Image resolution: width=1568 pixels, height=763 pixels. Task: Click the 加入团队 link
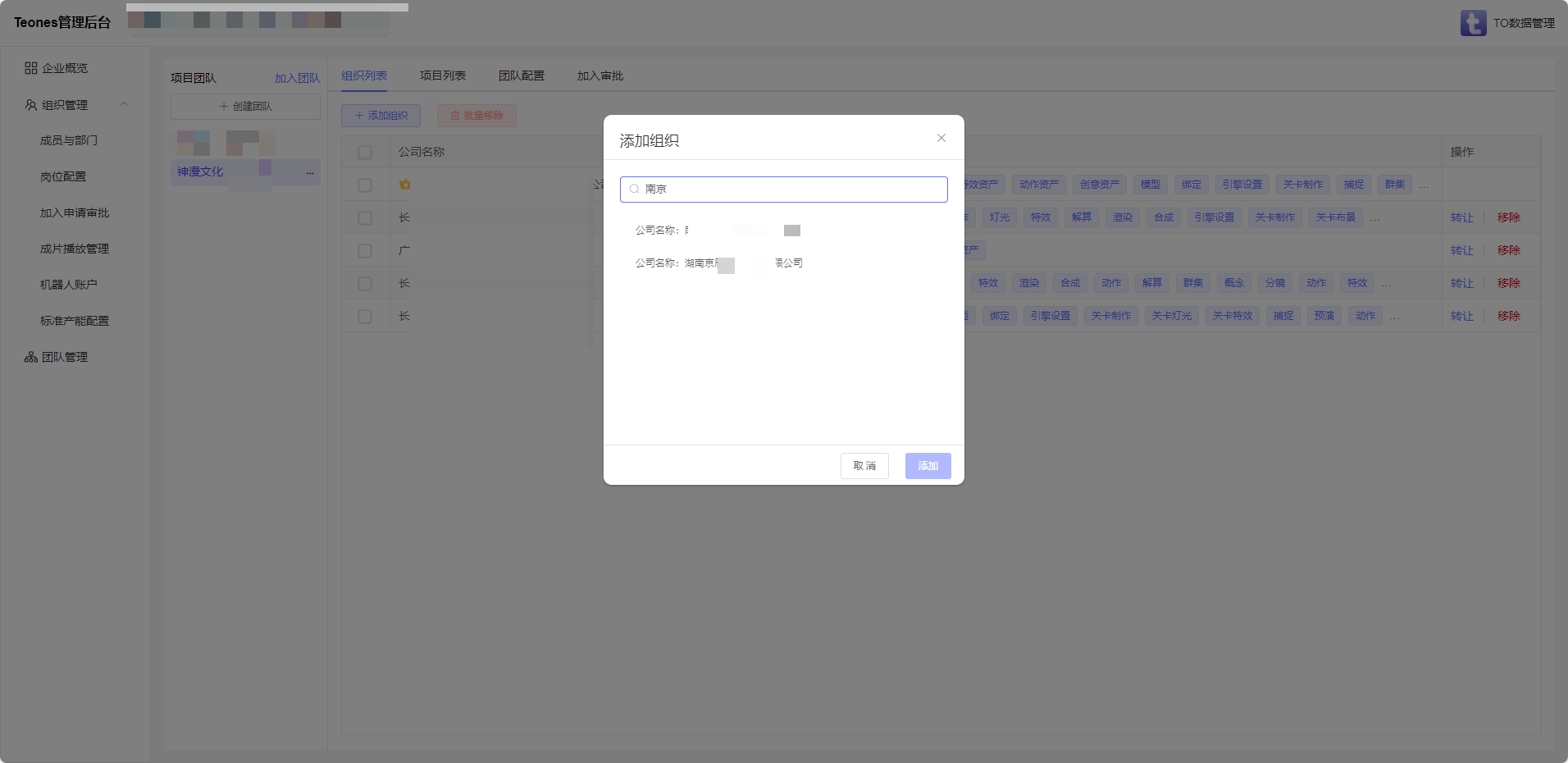click(x=297, y=78)
